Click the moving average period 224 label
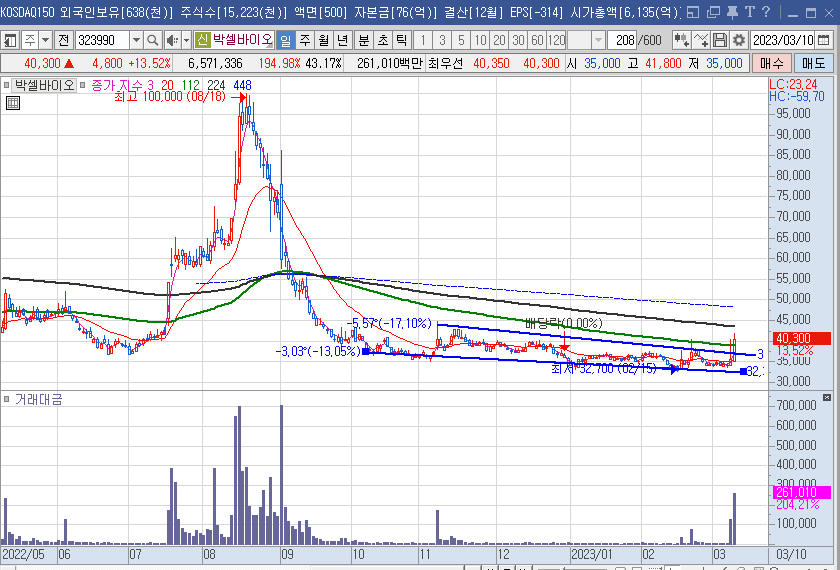This screenshot has height=570, width=840. [x=216, y=85]
